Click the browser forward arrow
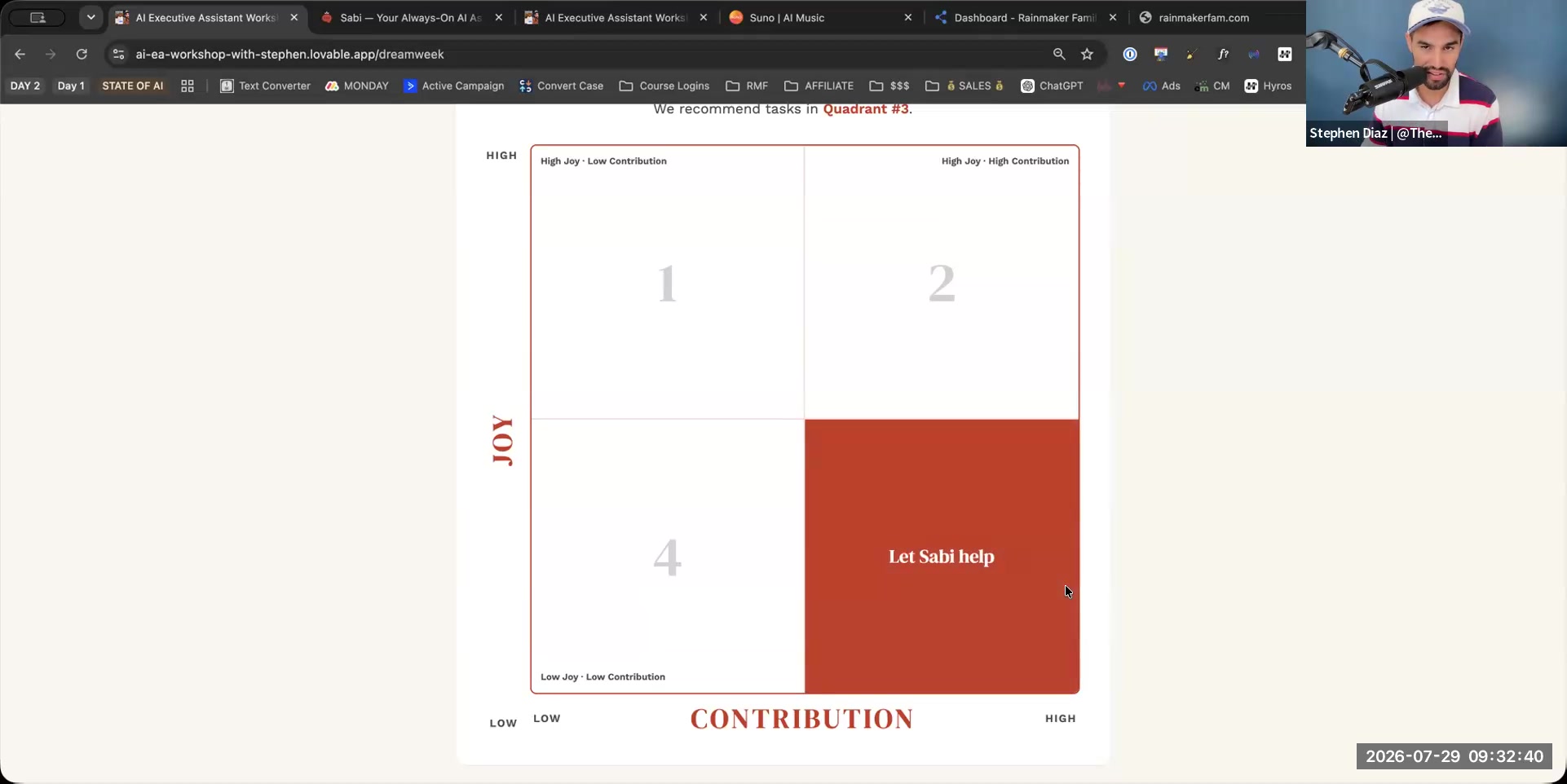The height and width of the screenshot is (784, 1567). coord(51,55)
